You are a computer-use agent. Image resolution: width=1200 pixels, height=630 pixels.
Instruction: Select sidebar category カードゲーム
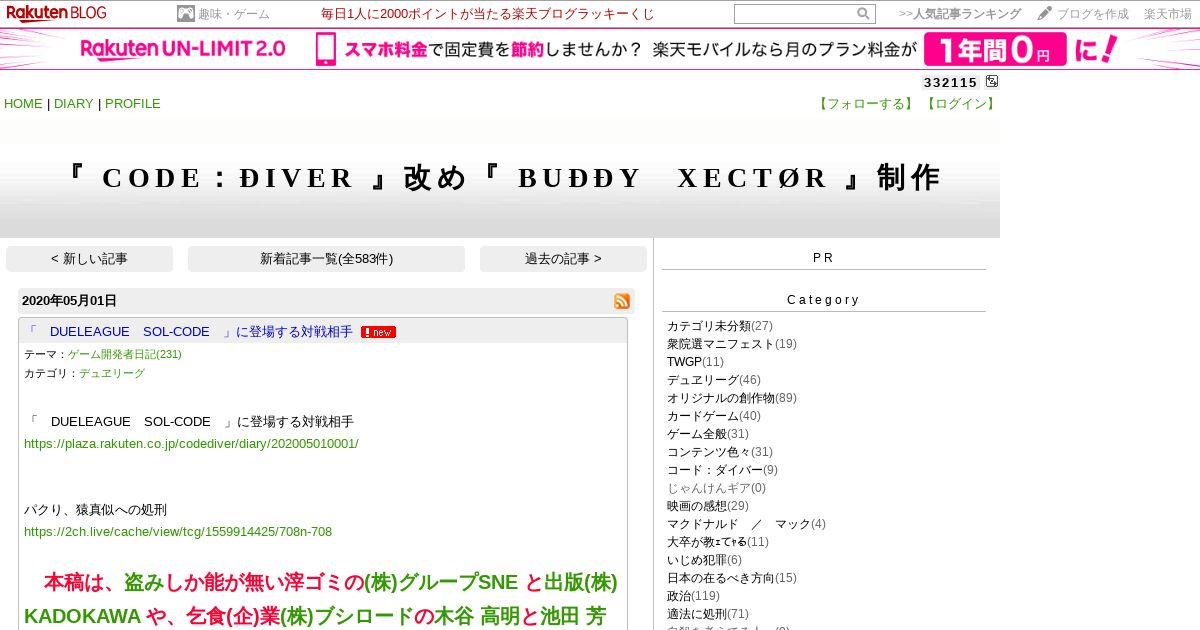(x=702, y=416)
